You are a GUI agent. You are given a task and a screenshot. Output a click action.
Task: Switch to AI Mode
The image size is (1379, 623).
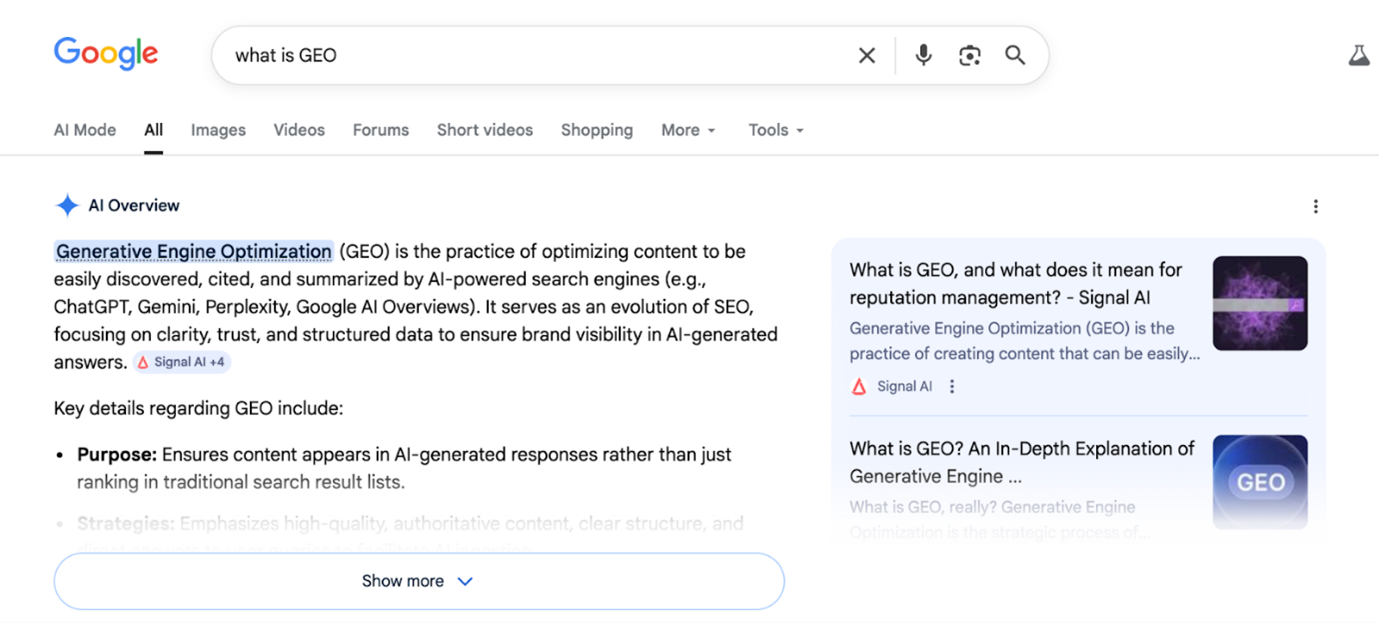tap(84, 130)
